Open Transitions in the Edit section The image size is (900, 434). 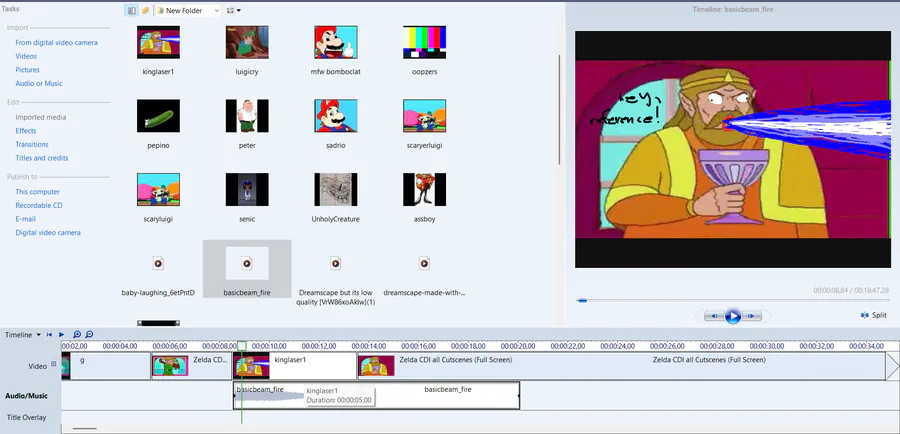point(32,145)
